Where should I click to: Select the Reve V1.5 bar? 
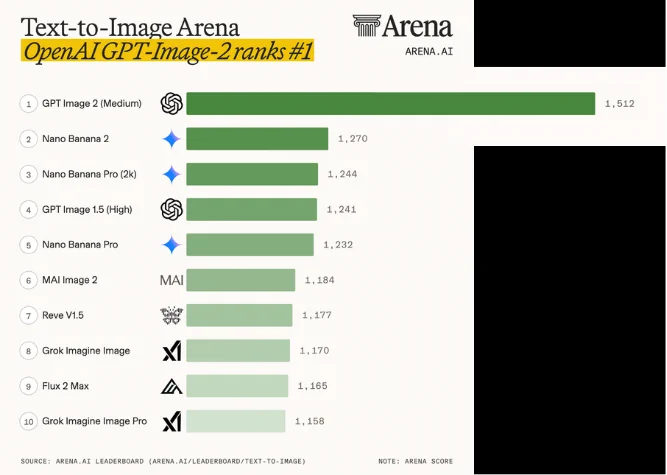[x=239, y=315]
